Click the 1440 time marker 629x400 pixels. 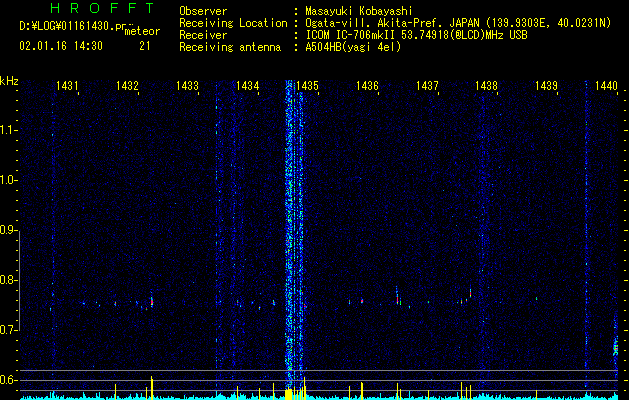606,86
